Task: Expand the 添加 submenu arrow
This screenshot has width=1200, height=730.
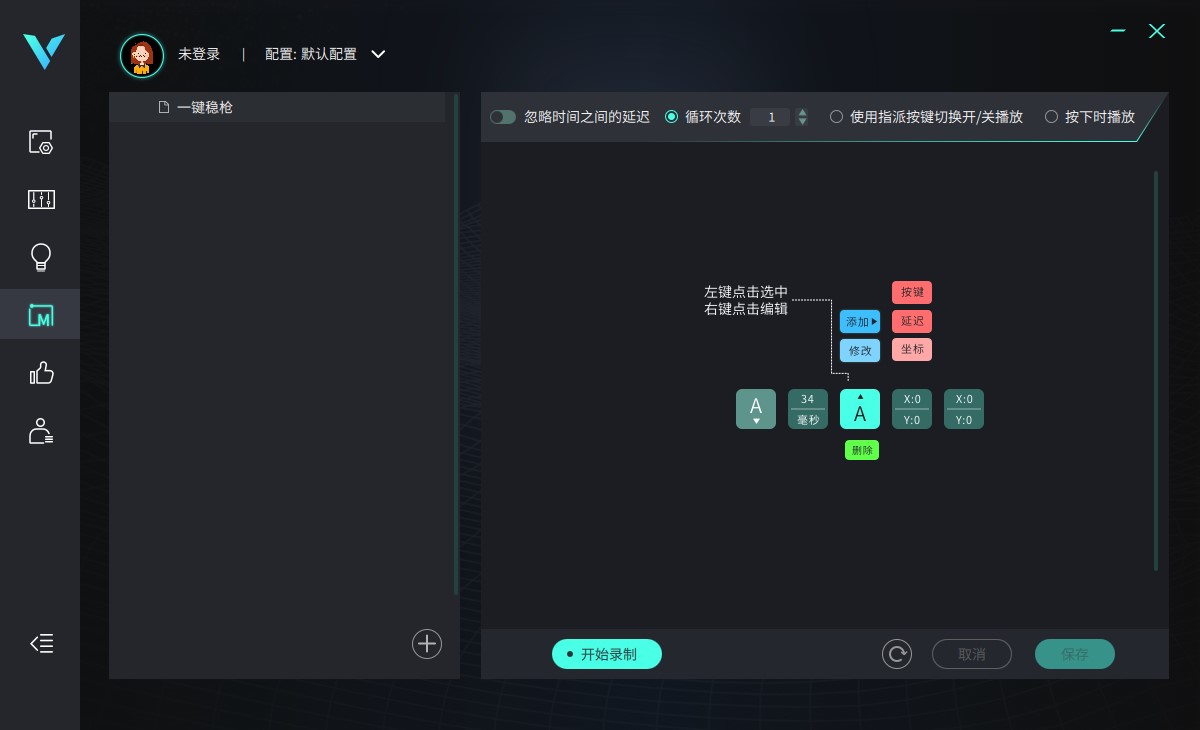Action: pyautogui.click(x=875, y=322)
